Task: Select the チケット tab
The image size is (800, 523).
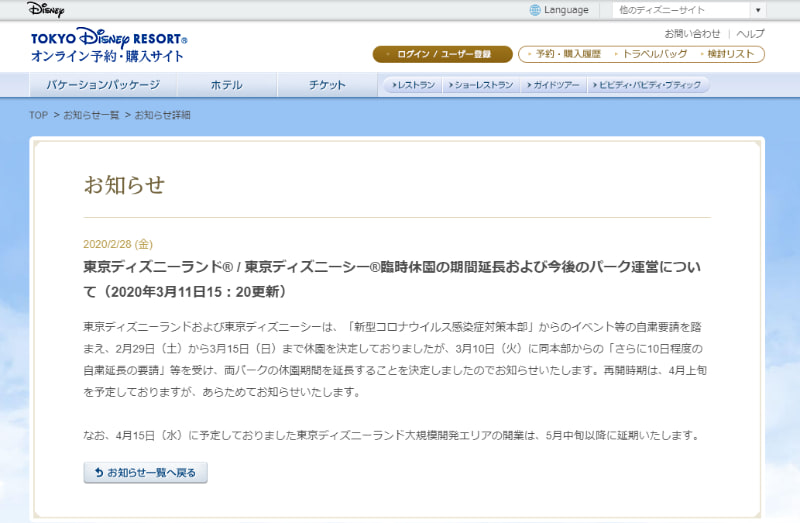Action: tap(327, 85)
